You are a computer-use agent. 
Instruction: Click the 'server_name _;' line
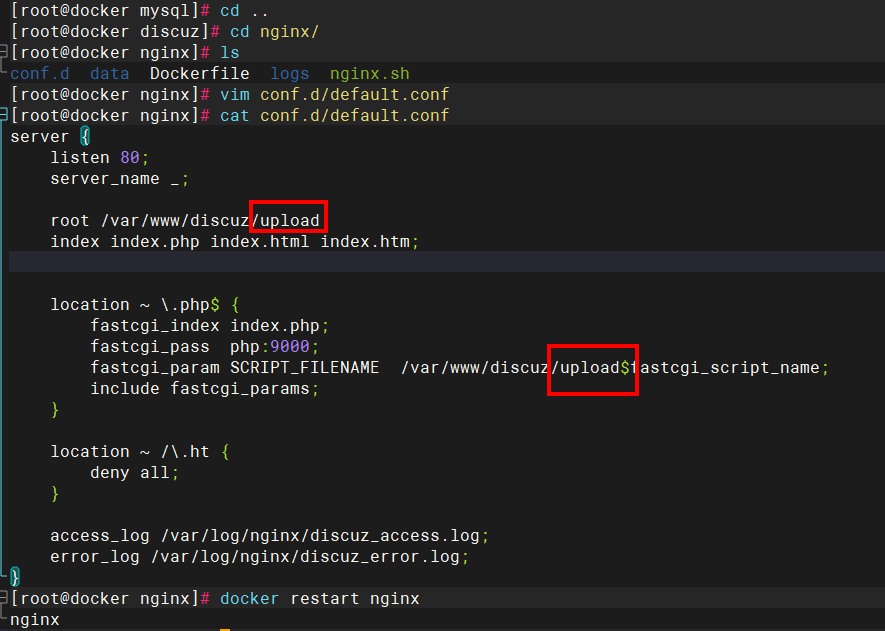[120, 178]
